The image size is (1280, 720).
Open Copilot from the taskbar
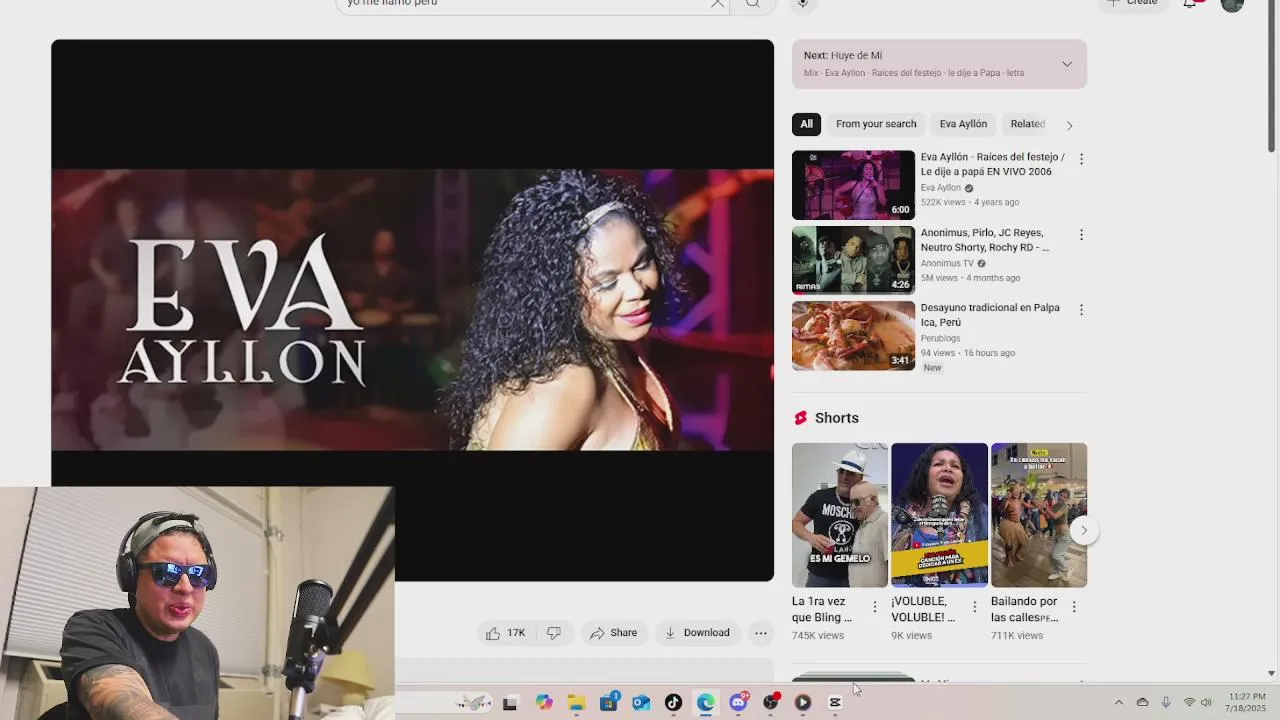tap(544, 703)
